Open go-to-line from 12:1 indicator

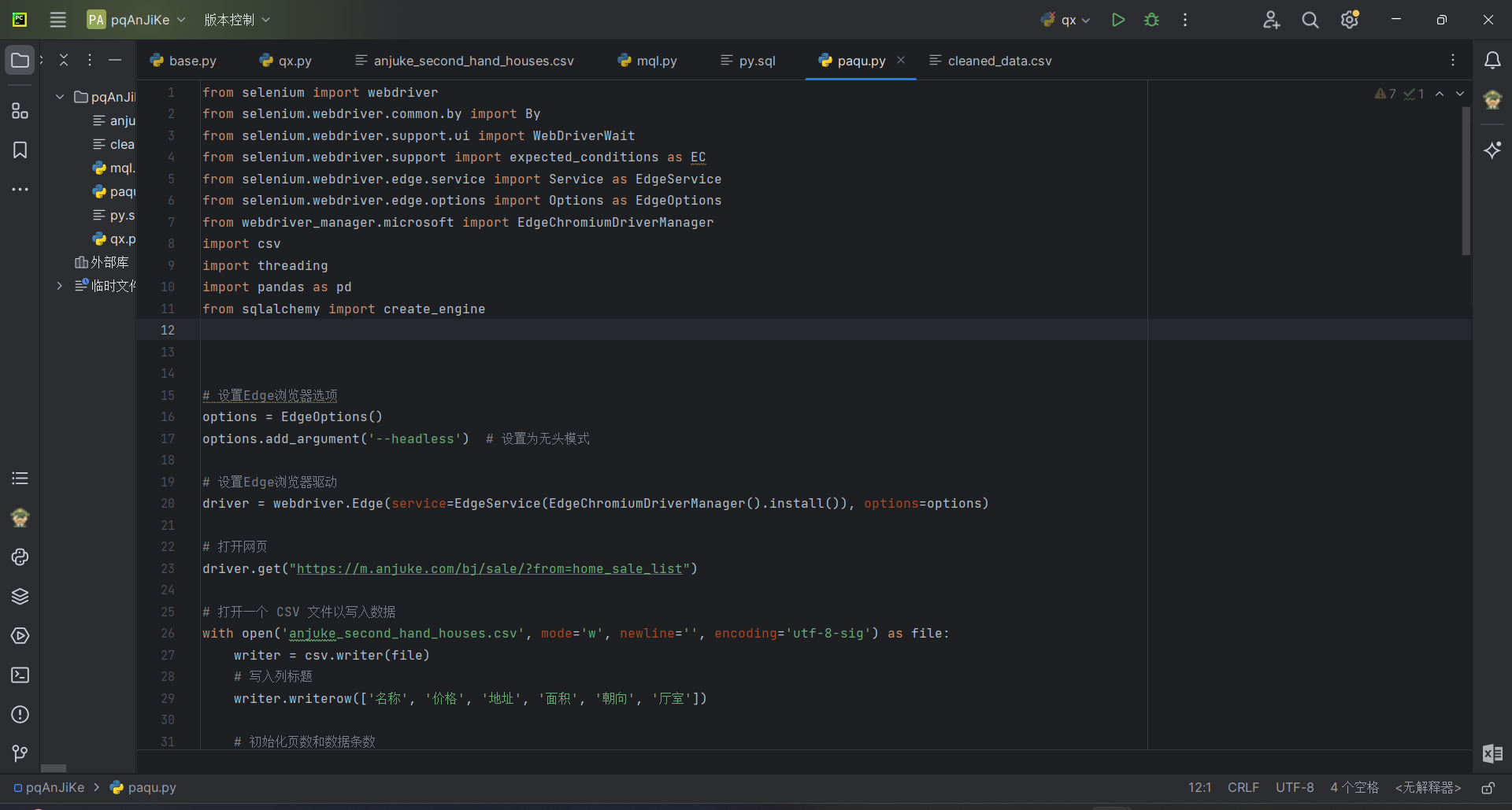[x=1200, y=787]
